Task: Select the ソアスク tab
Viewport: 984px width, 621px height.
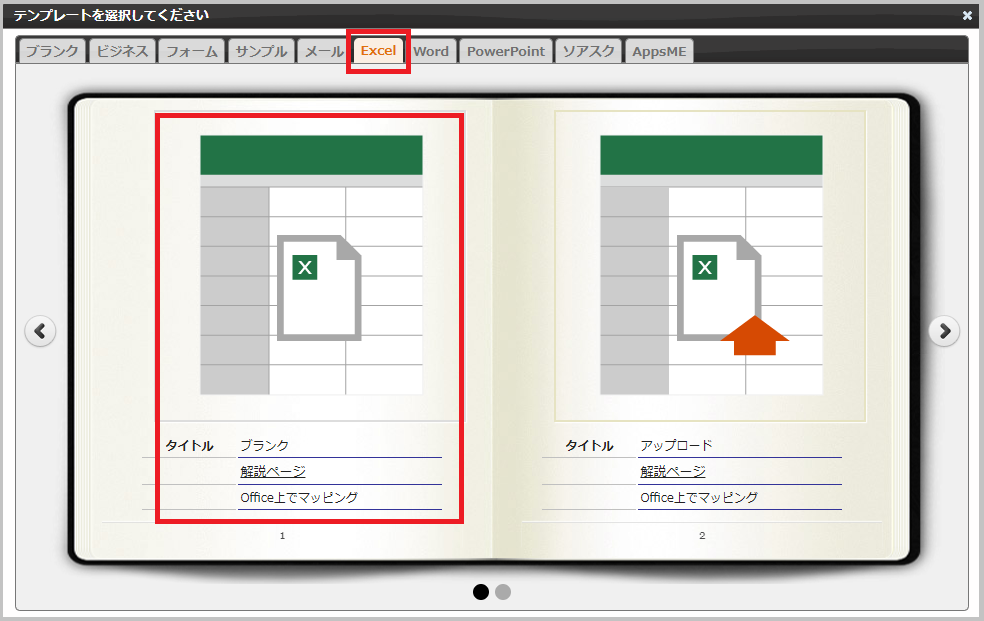Action: coord(588,51)
